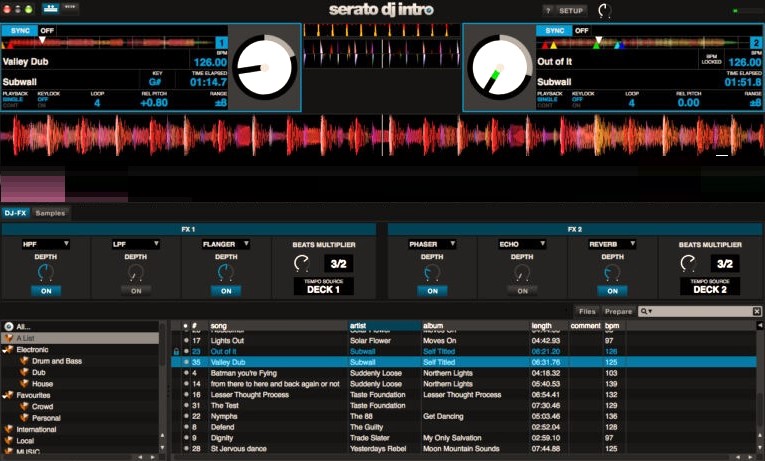Turn sync OFF on Deck 1

click(x=47, y=30)
